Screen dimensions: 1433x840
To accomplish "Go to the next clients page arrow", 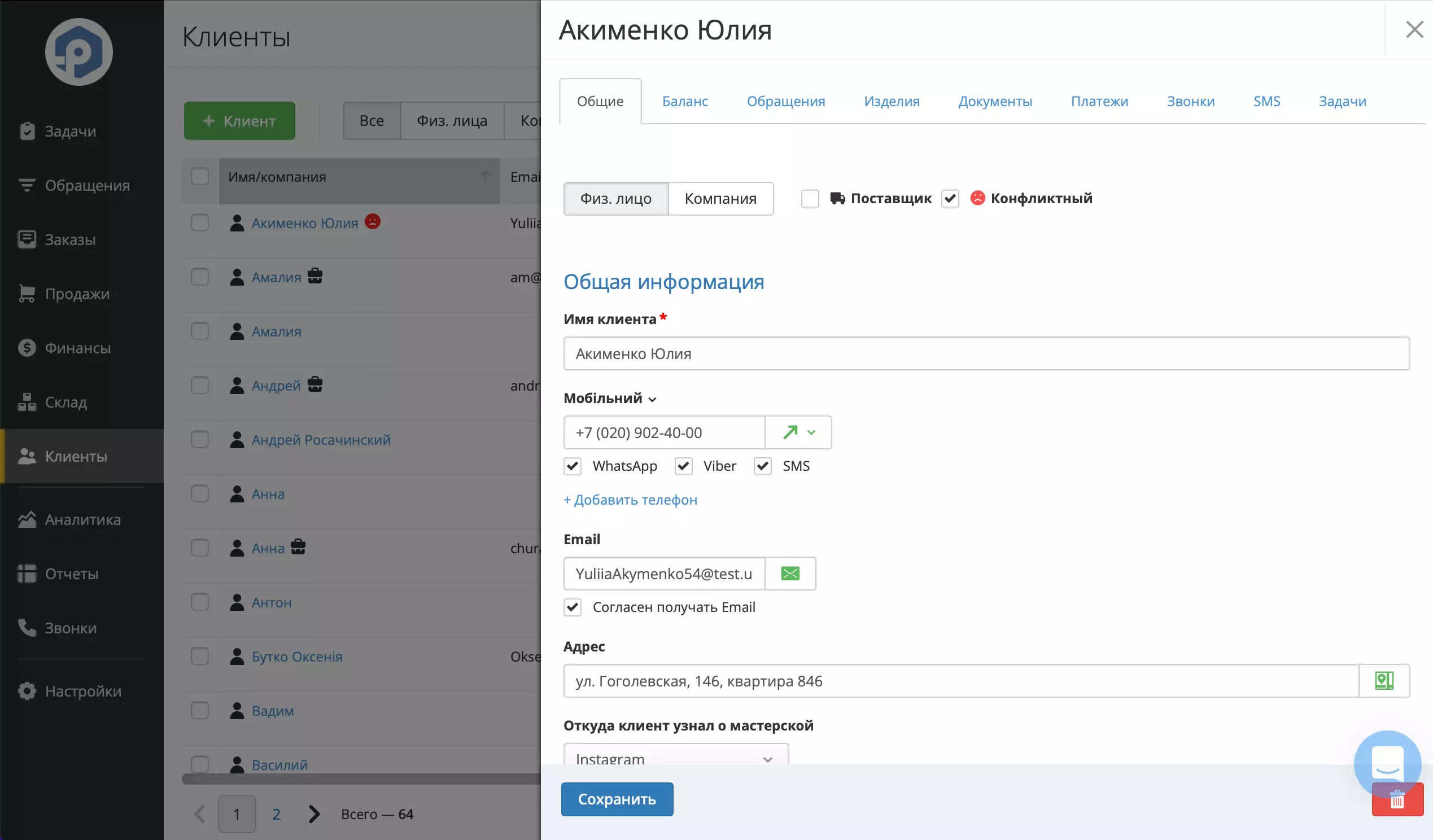I will tap(314, 814).
